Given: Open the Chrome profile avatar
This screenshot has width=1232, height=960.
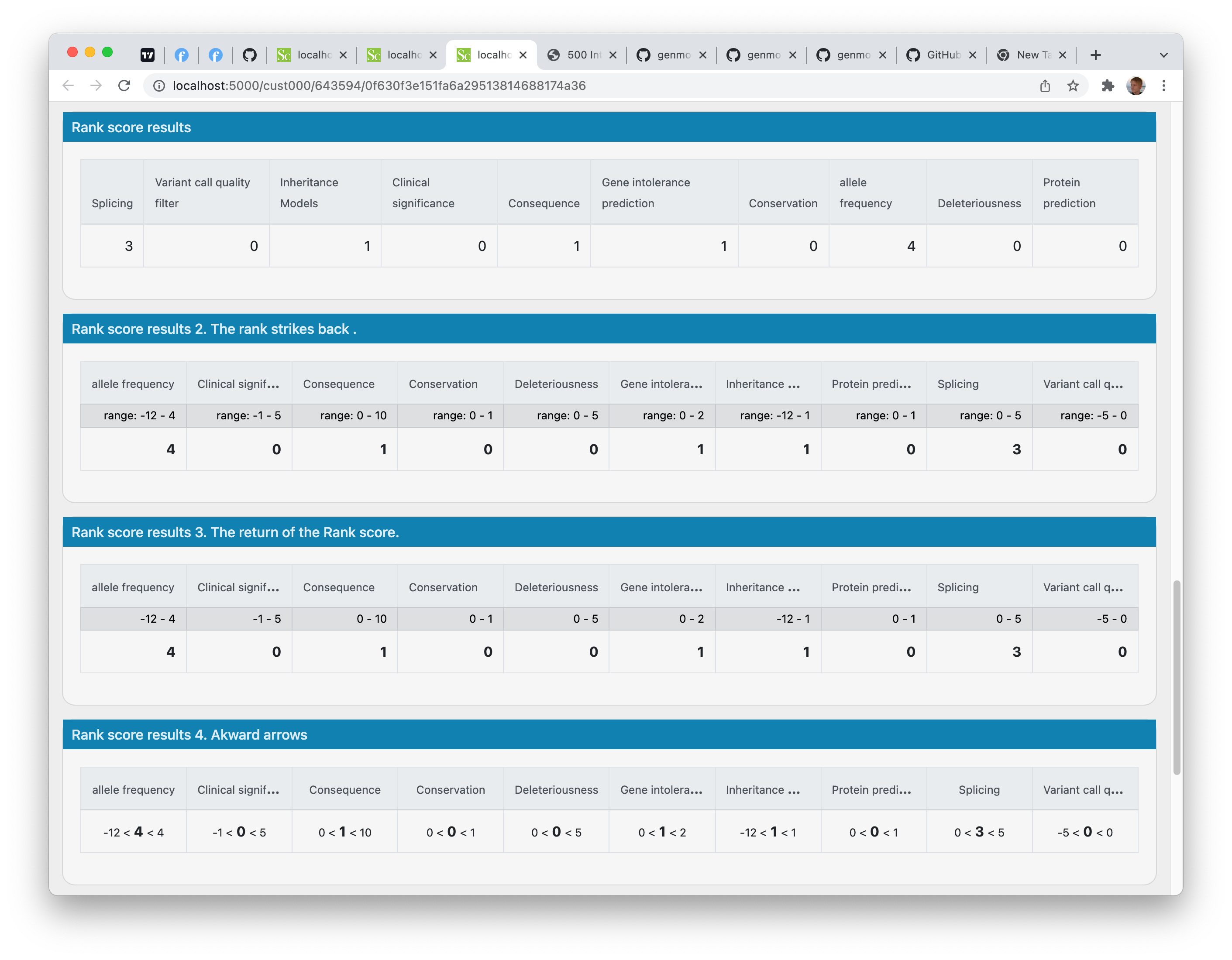Looking at the screenshot, I should 1136,86.
